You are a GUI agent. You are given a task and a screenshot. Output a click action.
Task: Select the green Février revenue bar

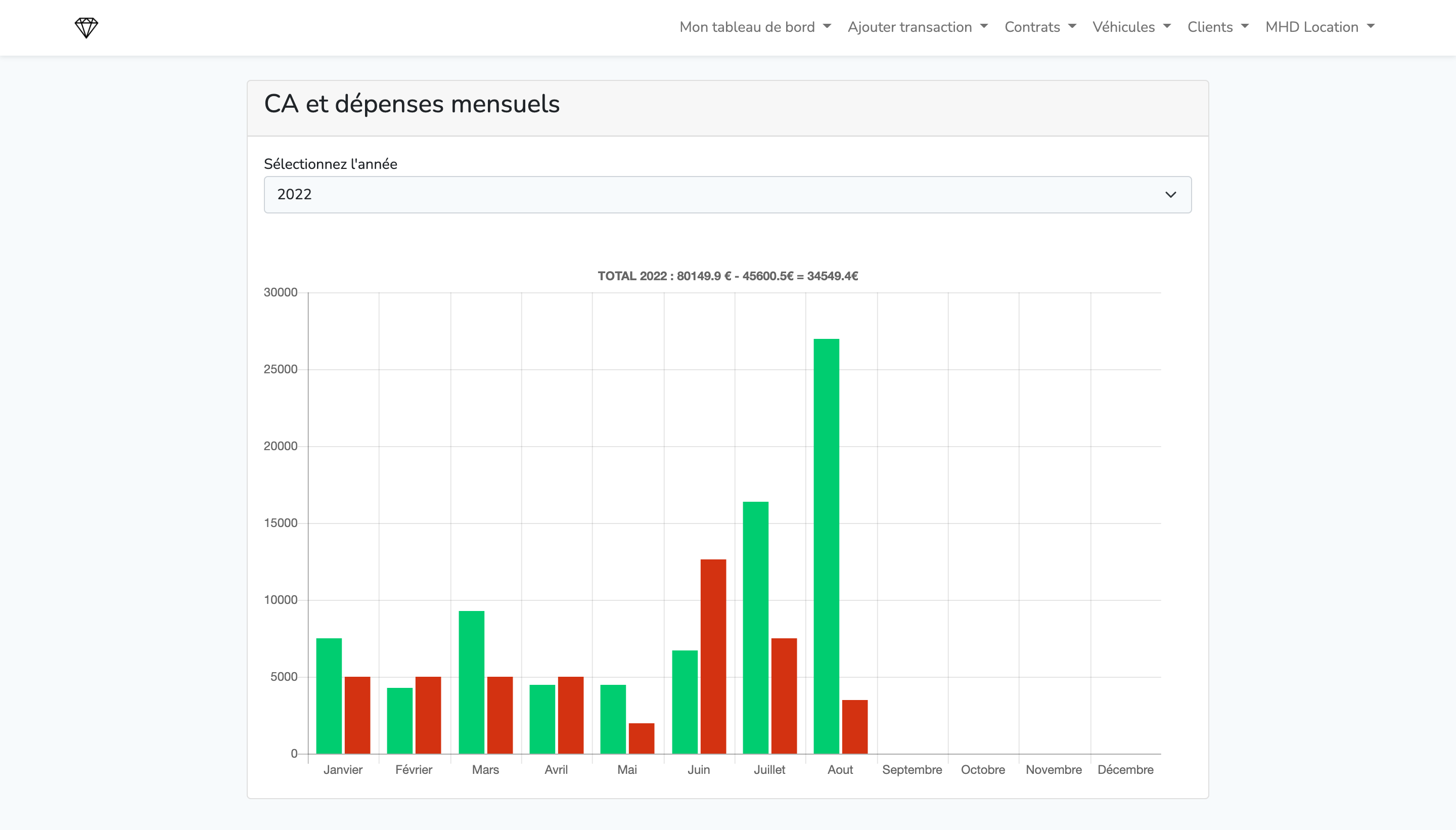pos(399,721)
